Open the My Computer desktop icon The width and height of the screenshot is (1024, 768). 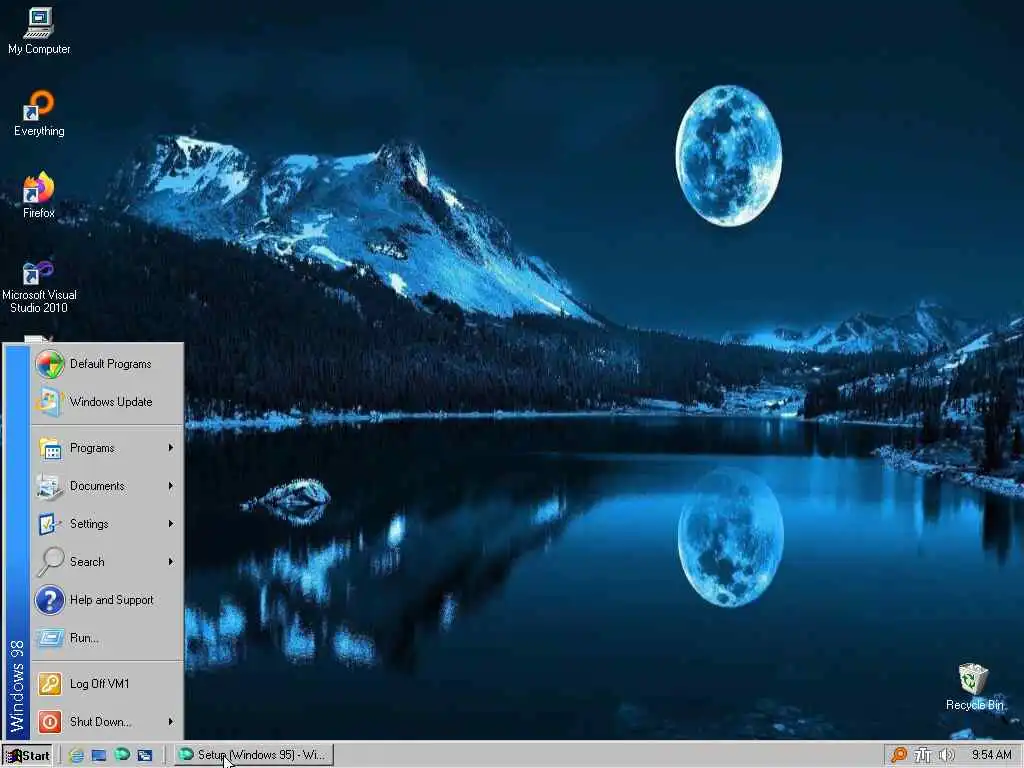(39, 30)
